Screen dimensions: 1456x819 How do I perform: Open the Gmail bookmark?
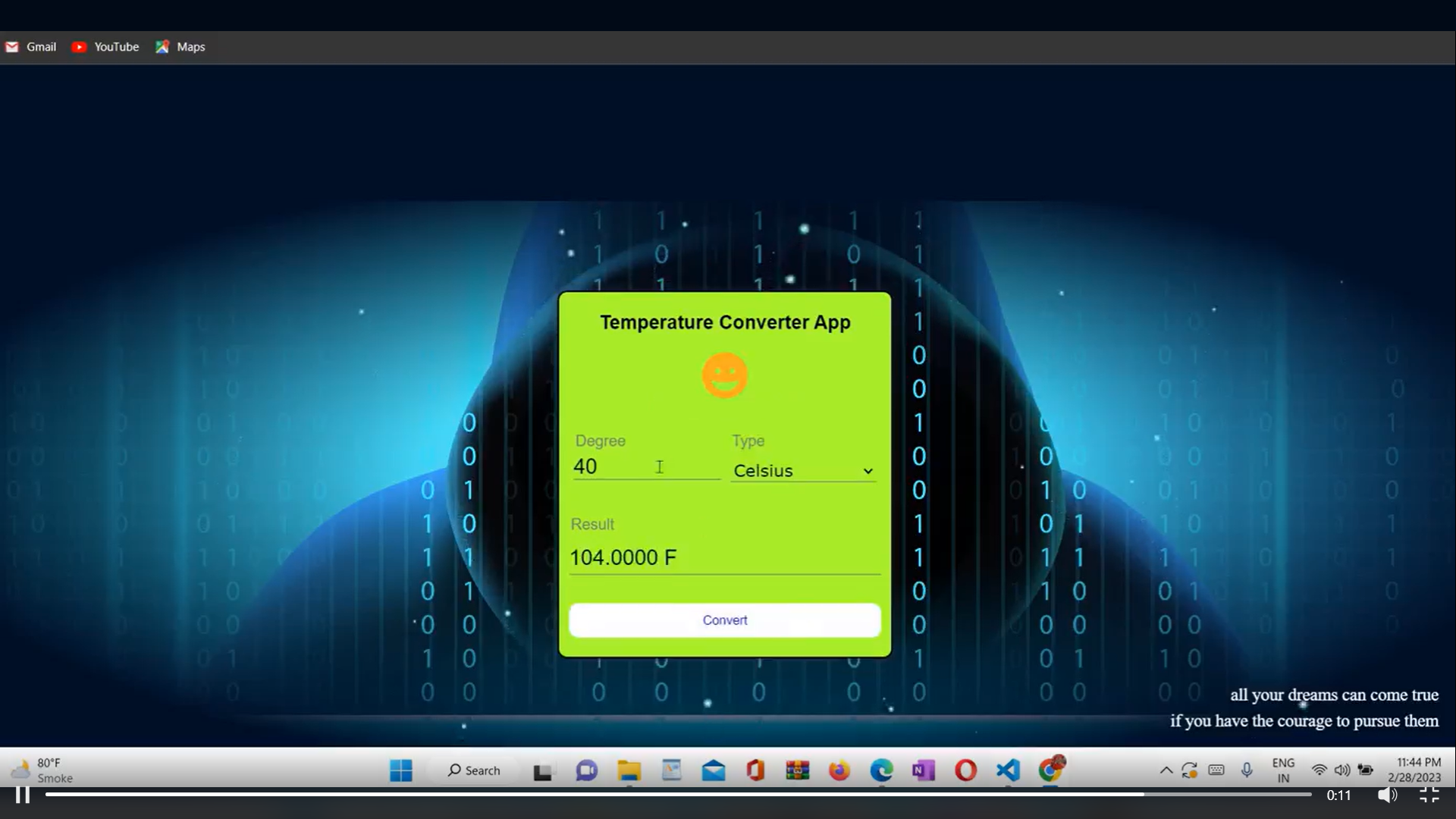(30, 47)
